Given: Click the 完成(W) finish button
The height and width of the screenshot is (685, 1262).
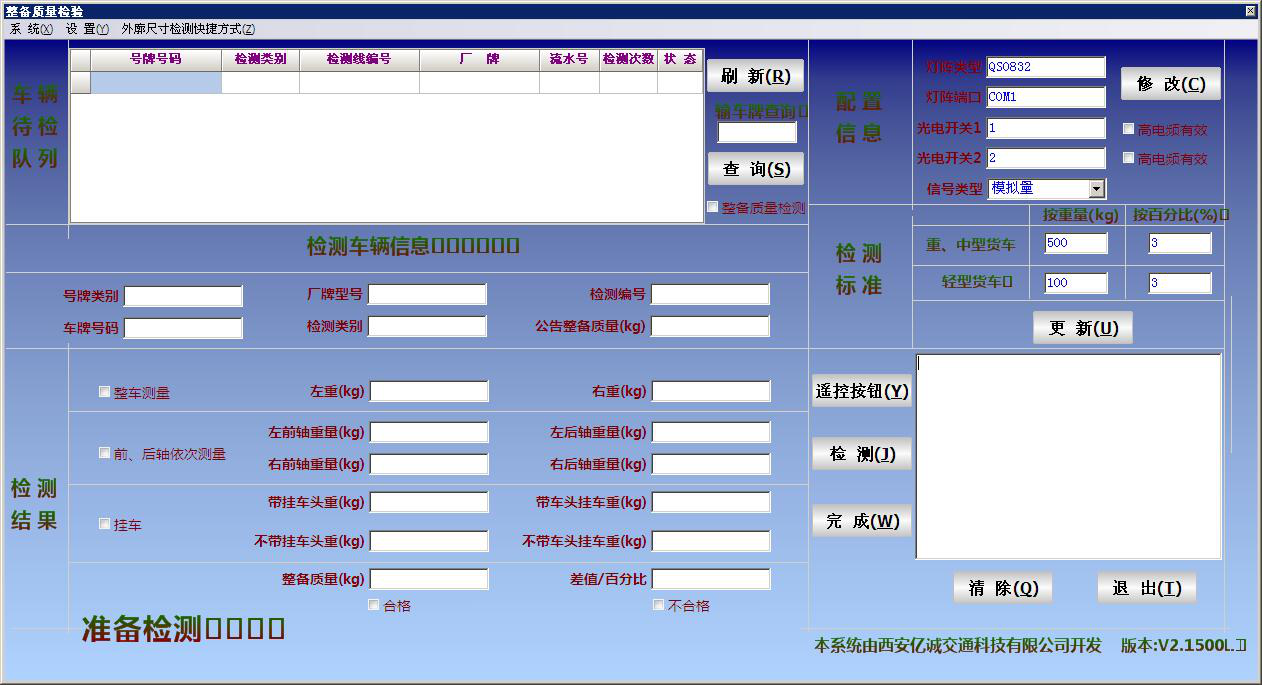Looking at the screenshot, I should pyautogui.click(x=861, y=521).
